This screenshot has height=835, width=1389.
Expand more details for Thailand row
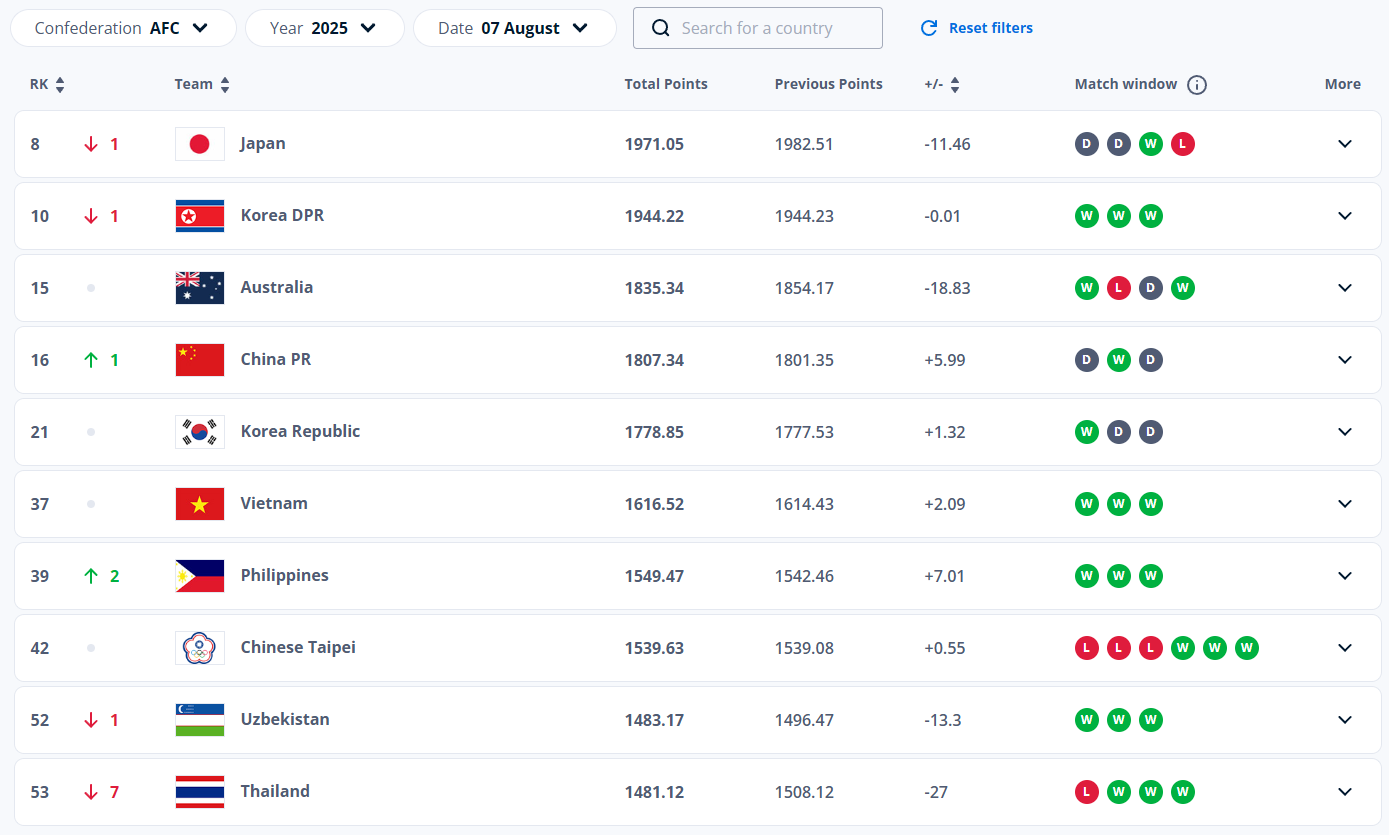click(1345, 792)
